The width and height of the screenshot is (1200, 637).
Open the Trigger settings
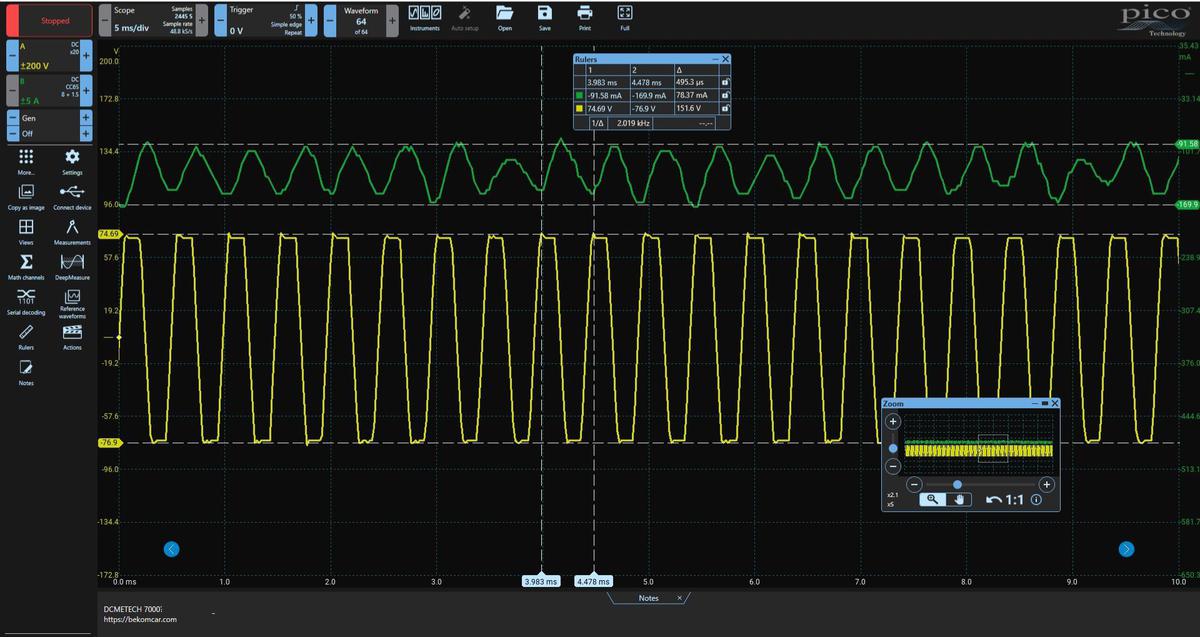point(267,20)
